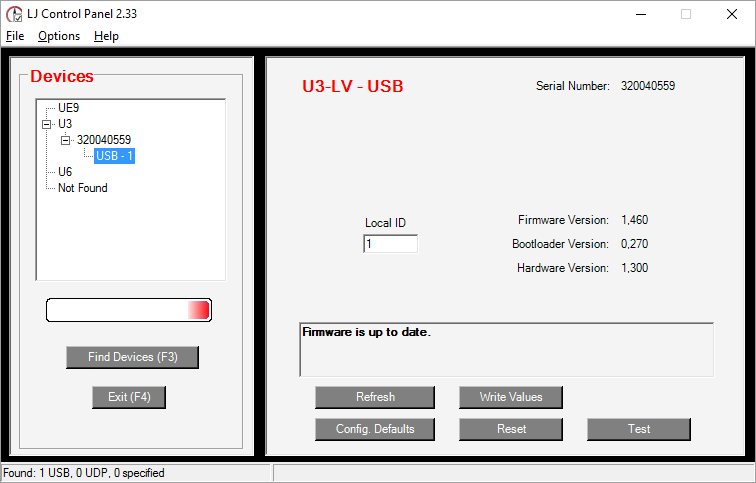Click the red Devices panel heading
756x483 pixels.
click(62, 76)
